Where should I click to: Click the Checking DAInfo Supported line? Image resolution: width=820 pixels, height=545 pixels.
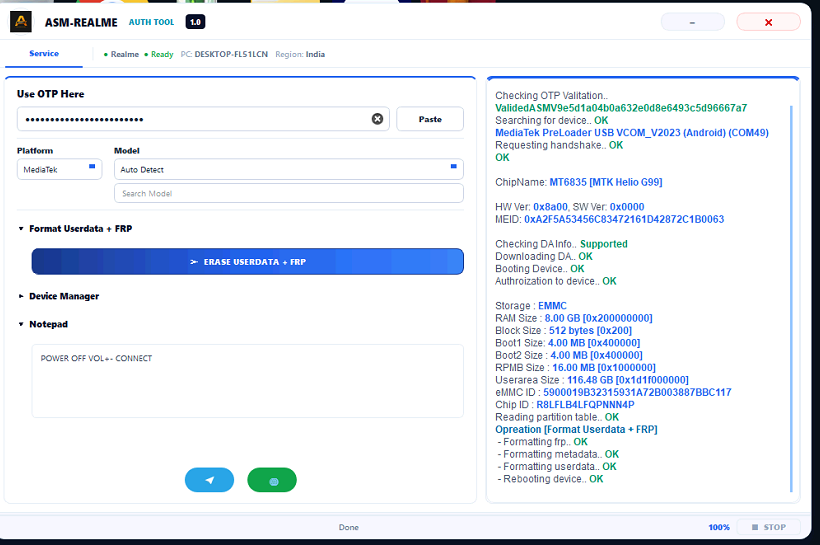pos(561,244)
